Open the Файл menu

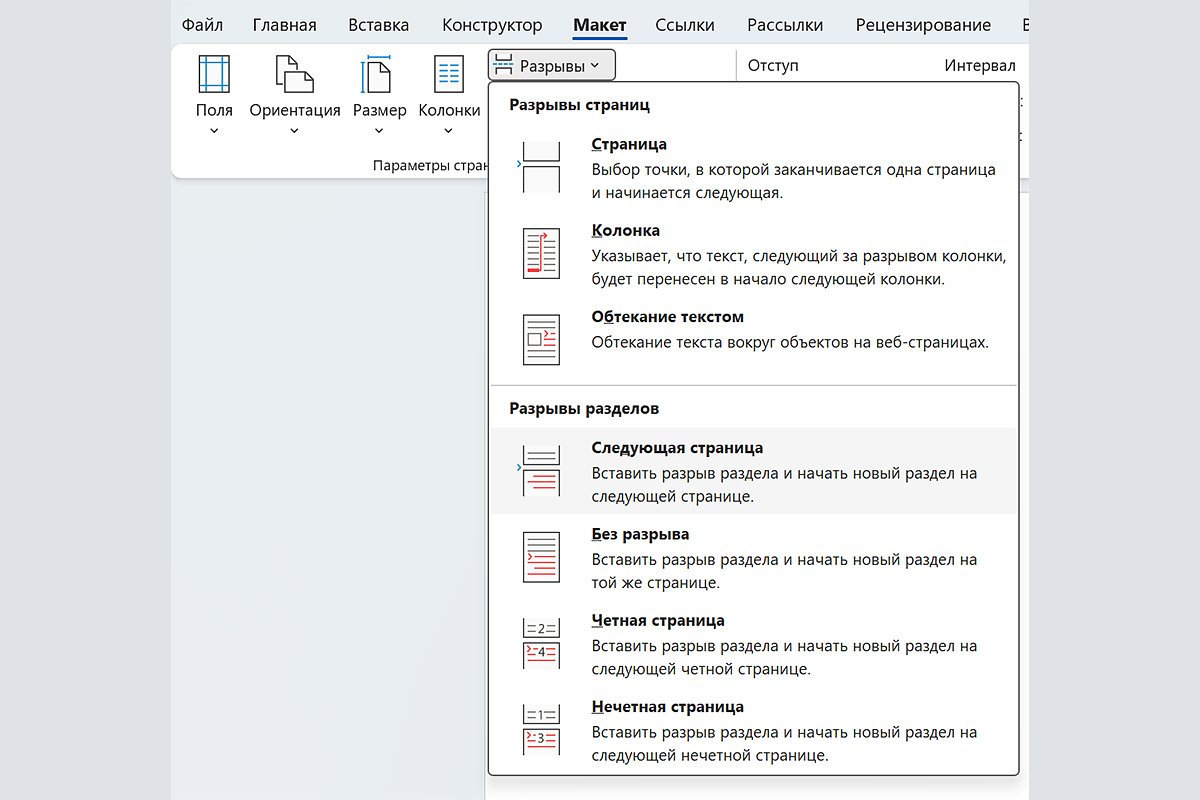click(x=202, y=25)
